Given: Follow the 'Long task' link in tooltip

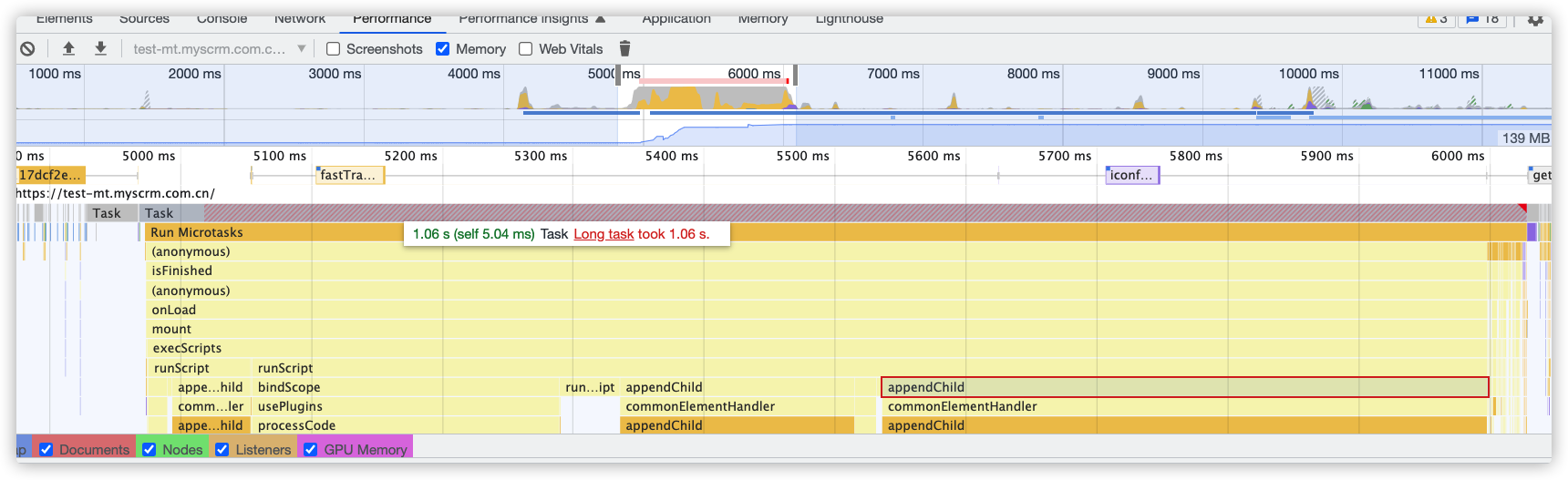Looking at the screenshot, I should click(x=603, y=234).
